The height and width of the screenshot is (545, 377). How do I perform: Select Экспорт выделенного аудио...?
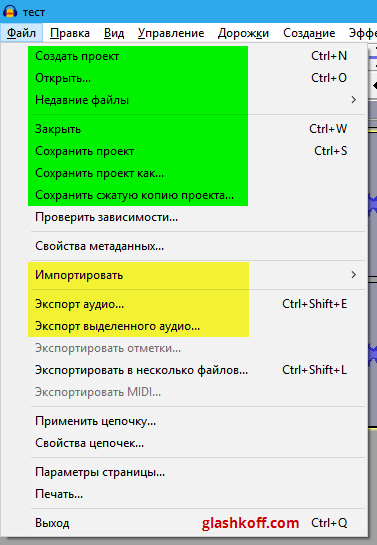point(184,326)
